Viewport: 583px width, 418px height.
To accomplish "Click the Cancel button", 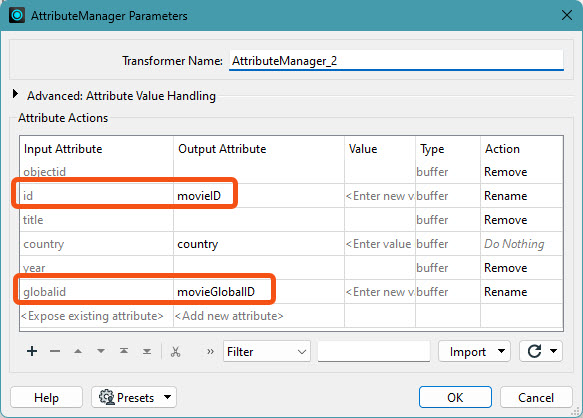I will coord(536,397).
